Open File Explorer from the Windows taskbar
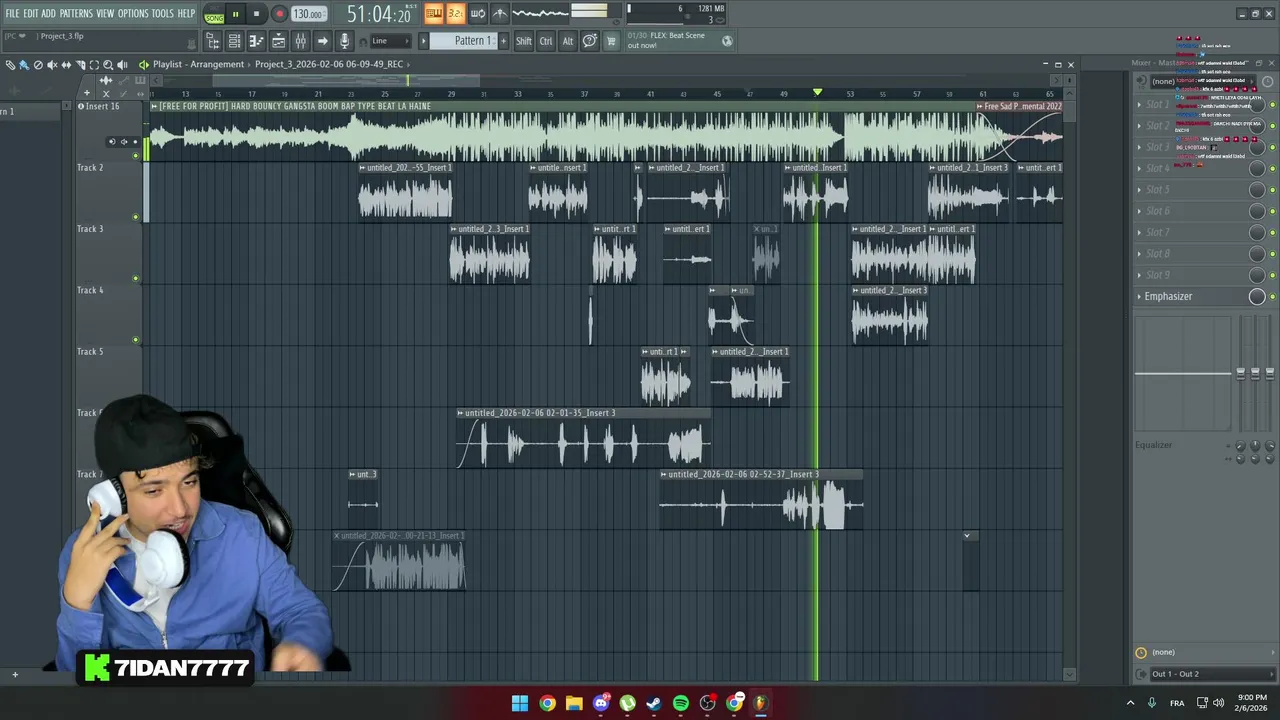1280x720 pixels. point(574,703)
